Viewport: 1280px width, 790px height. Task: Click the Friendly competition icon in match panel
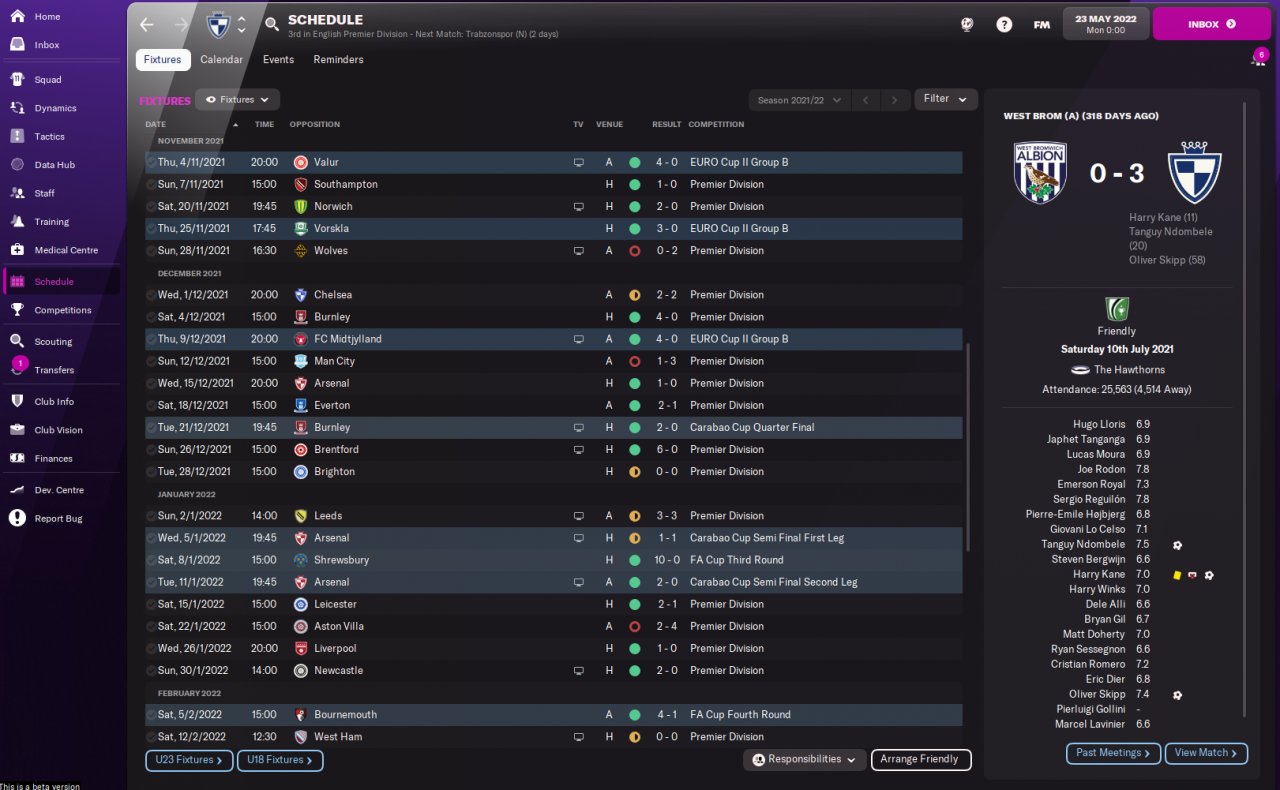click(1116, 309)
